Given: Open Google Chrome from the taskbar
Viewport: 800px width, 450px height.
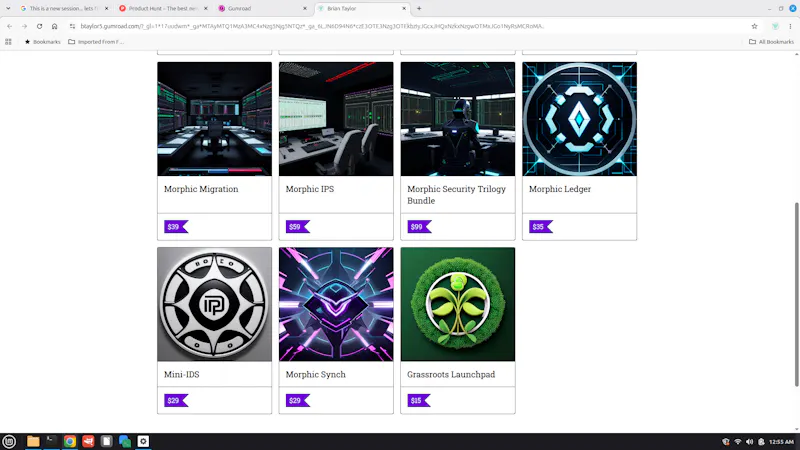Looking at the screenshot, I should coord(70,441).
